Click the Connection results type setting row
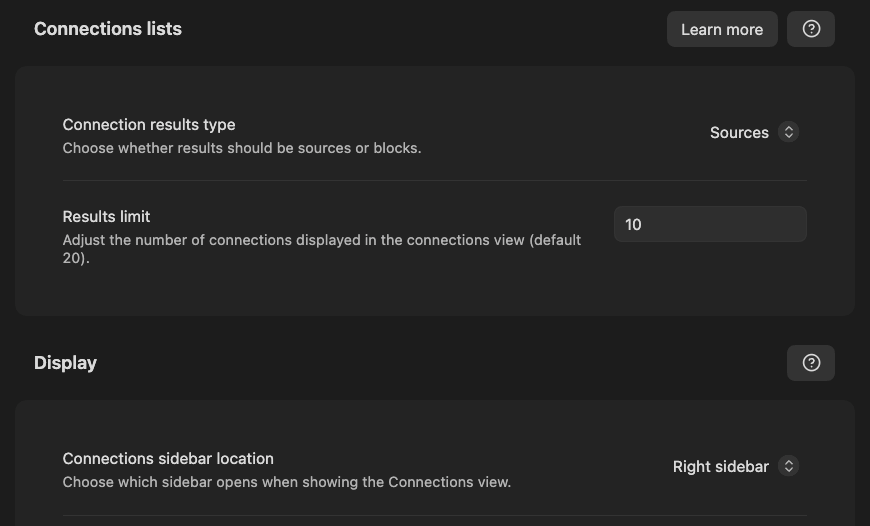The width and height of the screenshot is (870, 526). click(434, 135)
